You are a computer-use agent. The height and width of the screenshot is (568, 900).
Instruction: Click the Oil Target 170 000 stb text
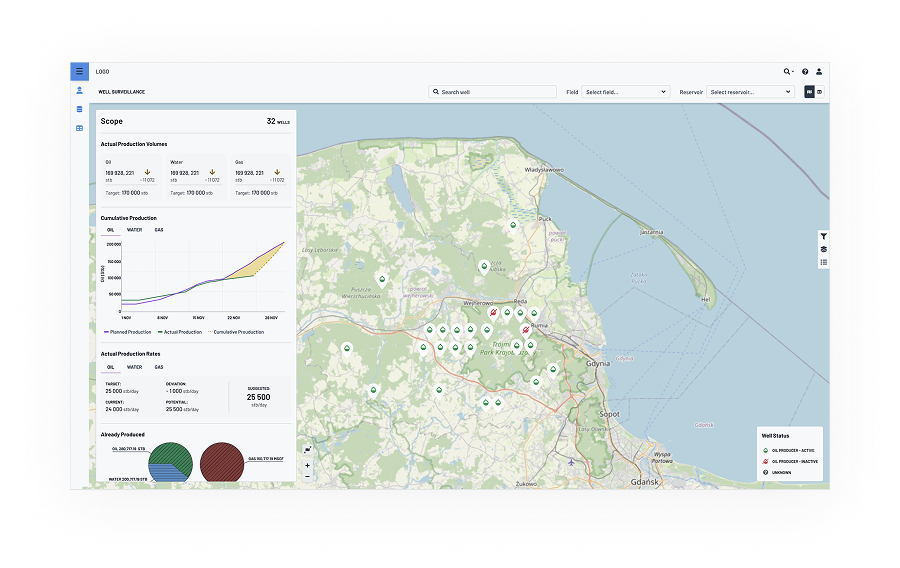127,193
